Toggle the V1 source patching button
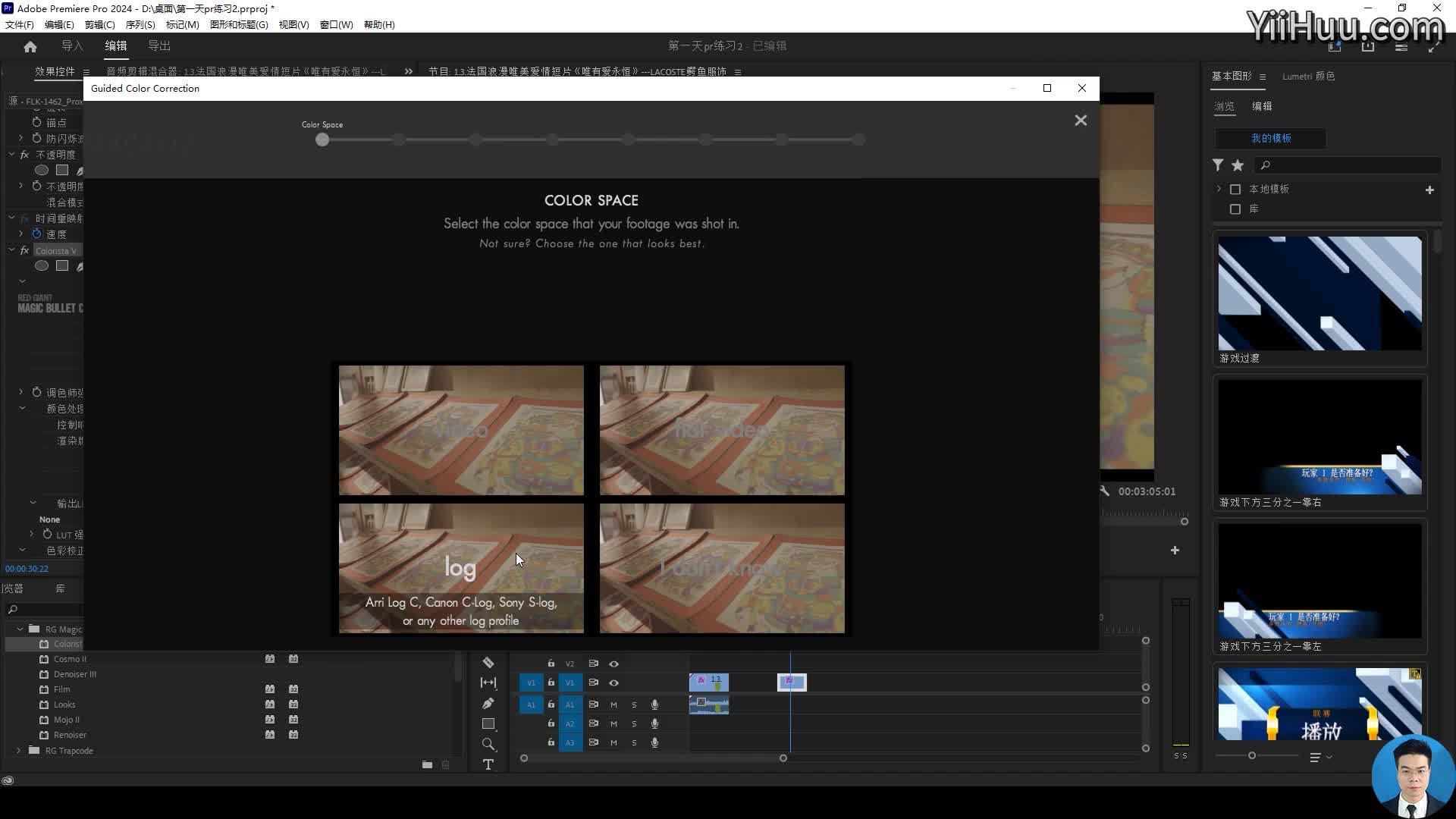 point(531,683)
